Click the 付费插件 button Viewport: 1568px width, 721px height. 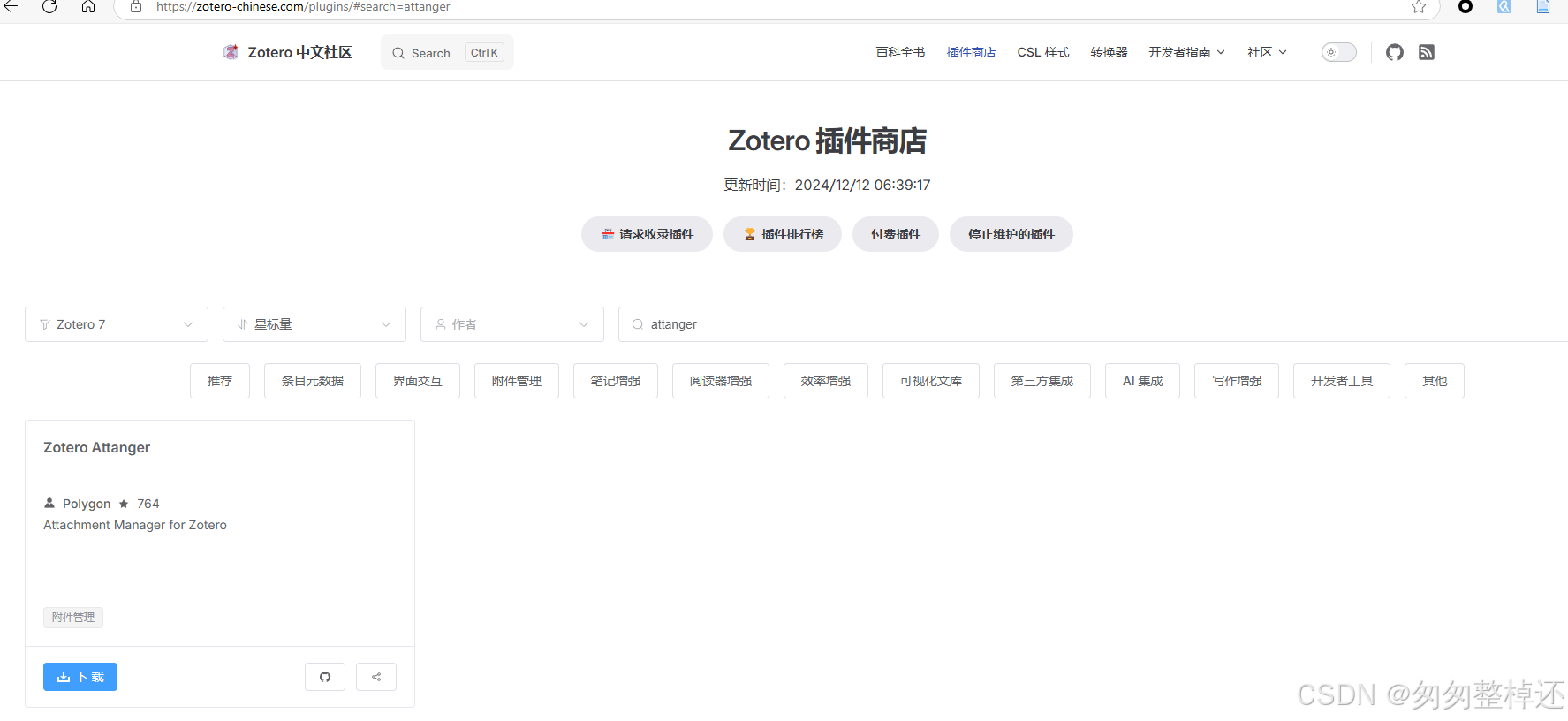[x=896, y=234]
